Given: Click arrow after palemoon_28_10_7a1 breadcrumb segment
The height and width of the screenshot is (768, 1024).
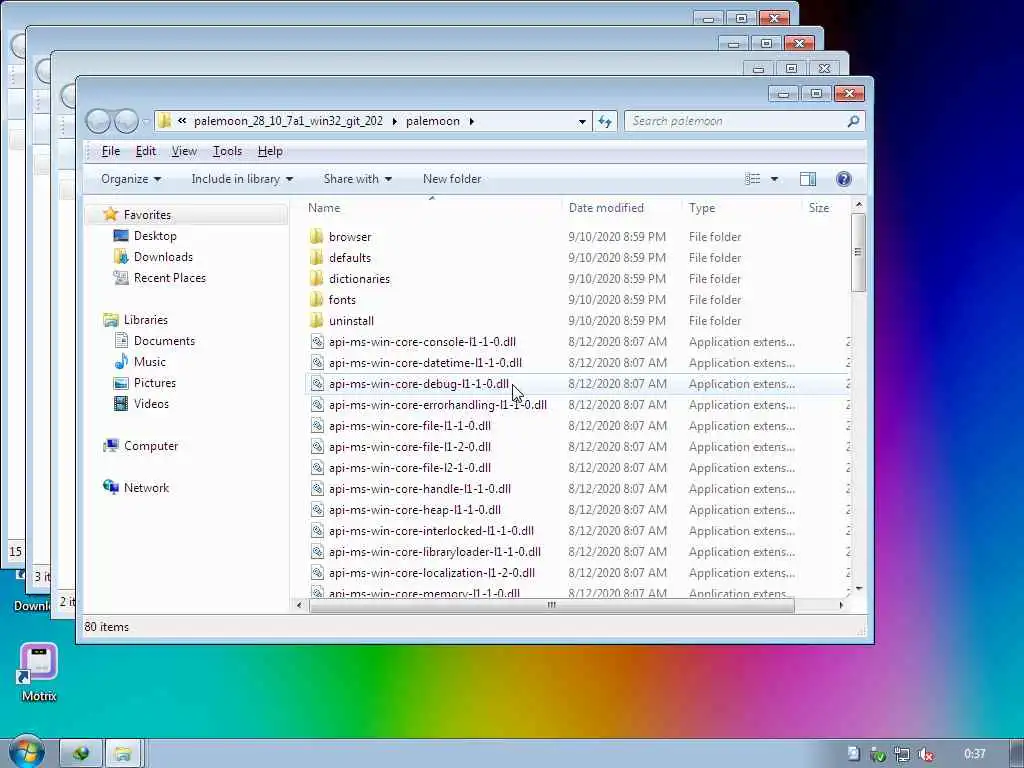Looking at the screenshot, I should pos(394,121).
